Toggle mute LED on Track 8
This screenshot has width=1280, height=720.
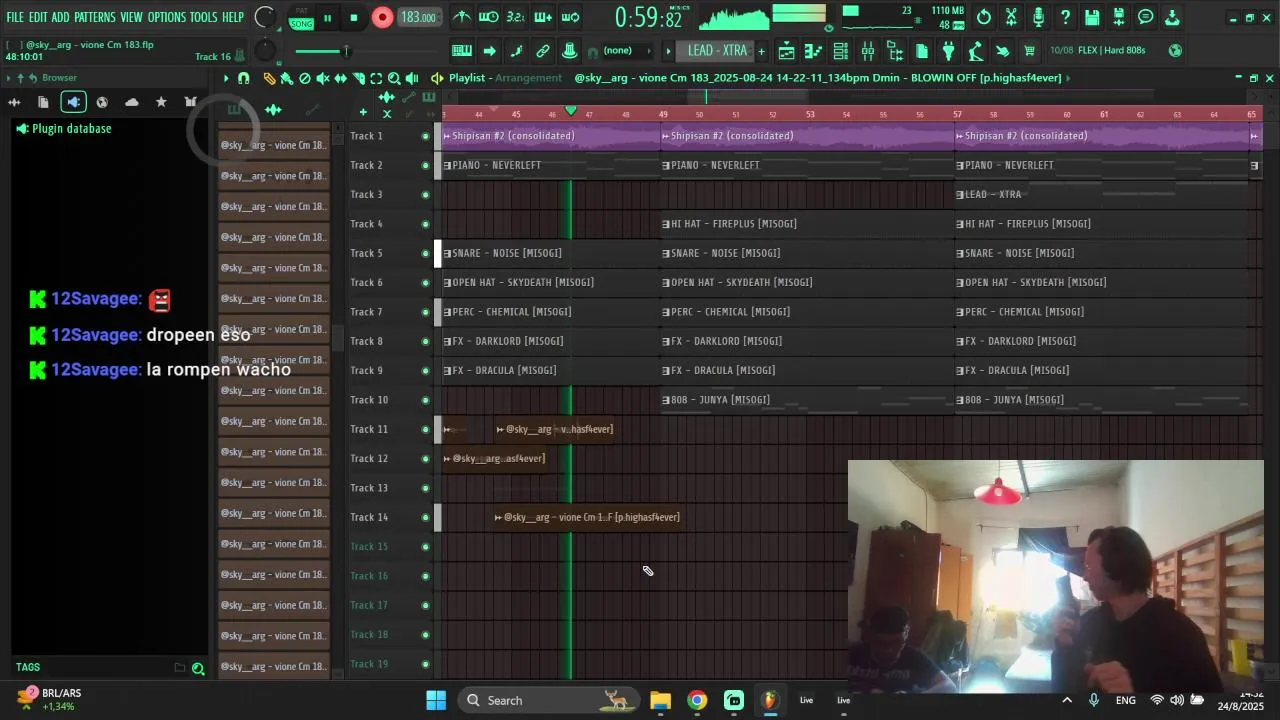(x=425, y=341)
